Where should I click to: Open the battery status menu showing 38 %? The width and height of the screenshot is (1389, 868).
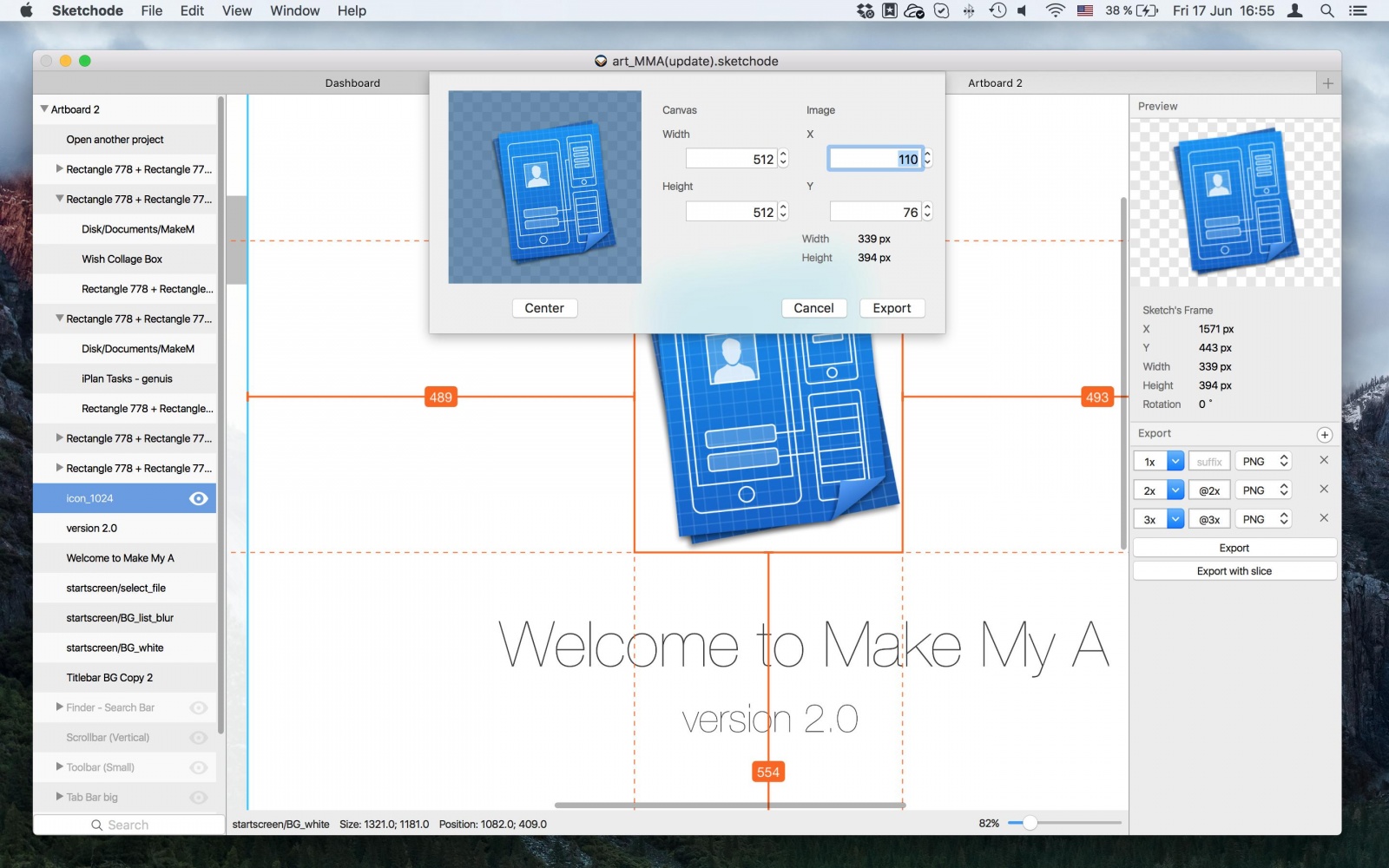[1132, 10]
